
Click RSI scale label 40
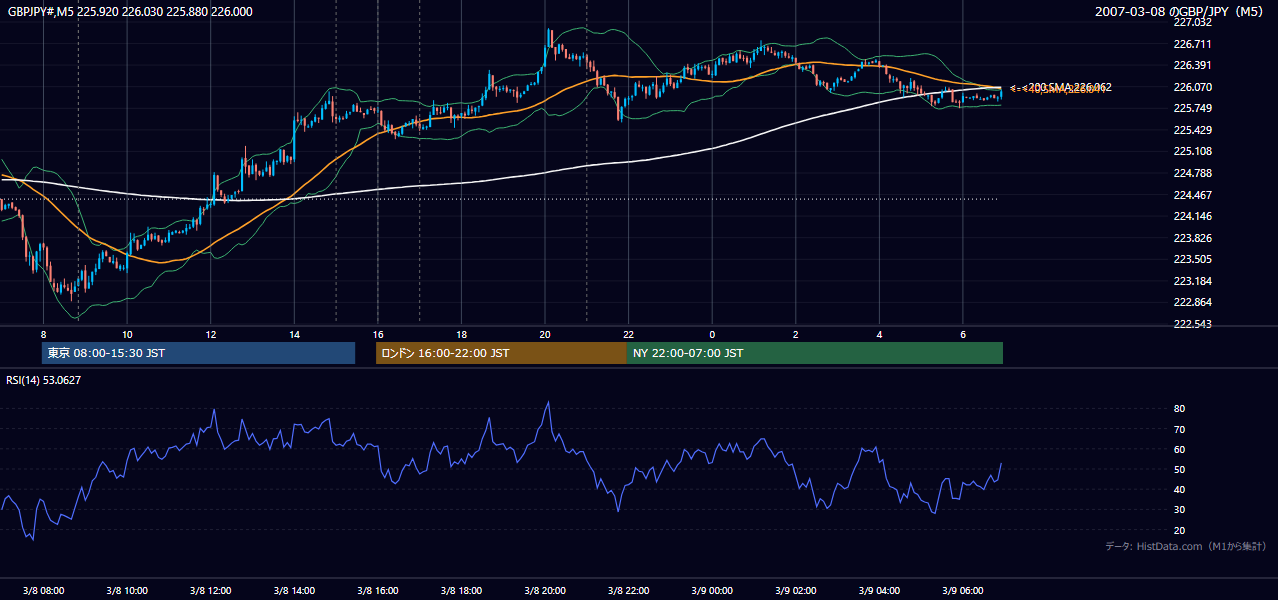1179,490
